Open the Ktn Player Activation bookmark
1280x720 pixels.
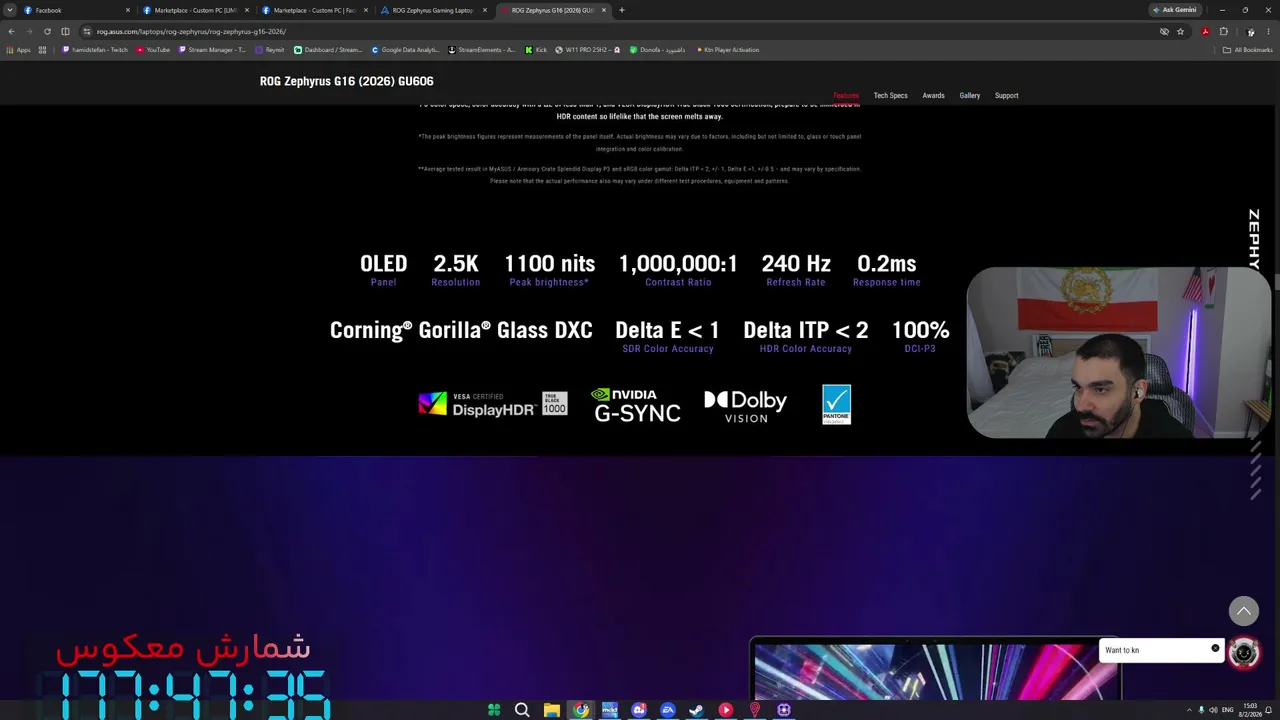(727, 50)
